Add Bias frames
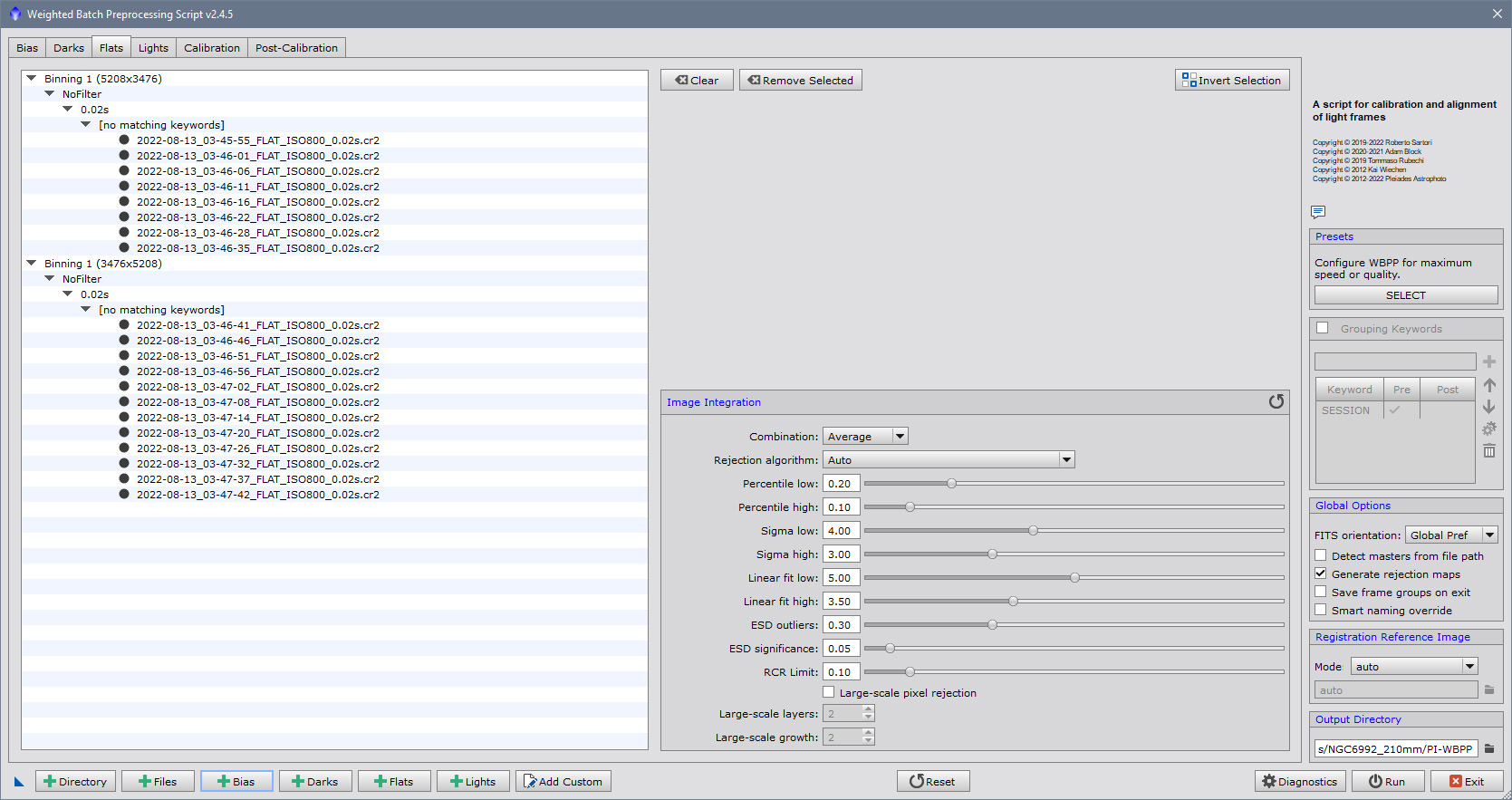 click(236, 781)
